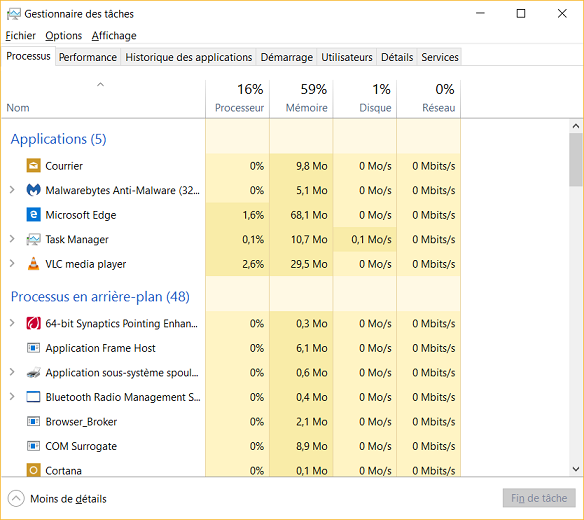This screenshot has height=520, width=584.
Task: Click COM Surrogate 8,9 Mo memory value
Action: [x=312, y=447]
